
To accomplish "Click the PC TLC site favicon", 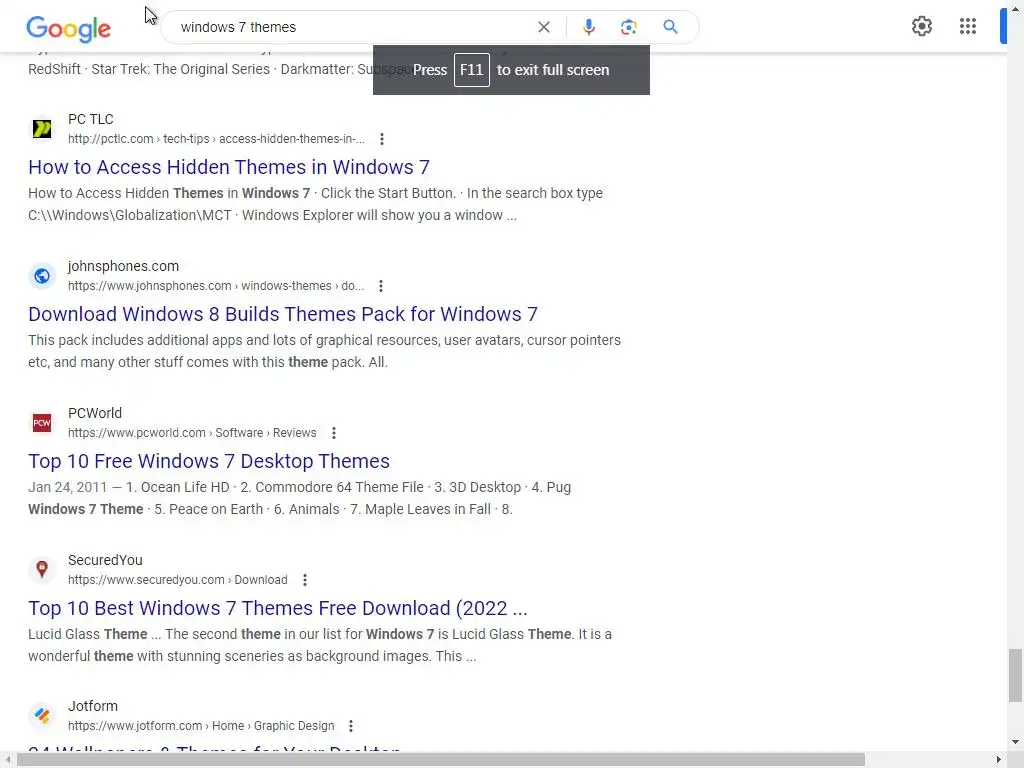I will coord(42,129).
